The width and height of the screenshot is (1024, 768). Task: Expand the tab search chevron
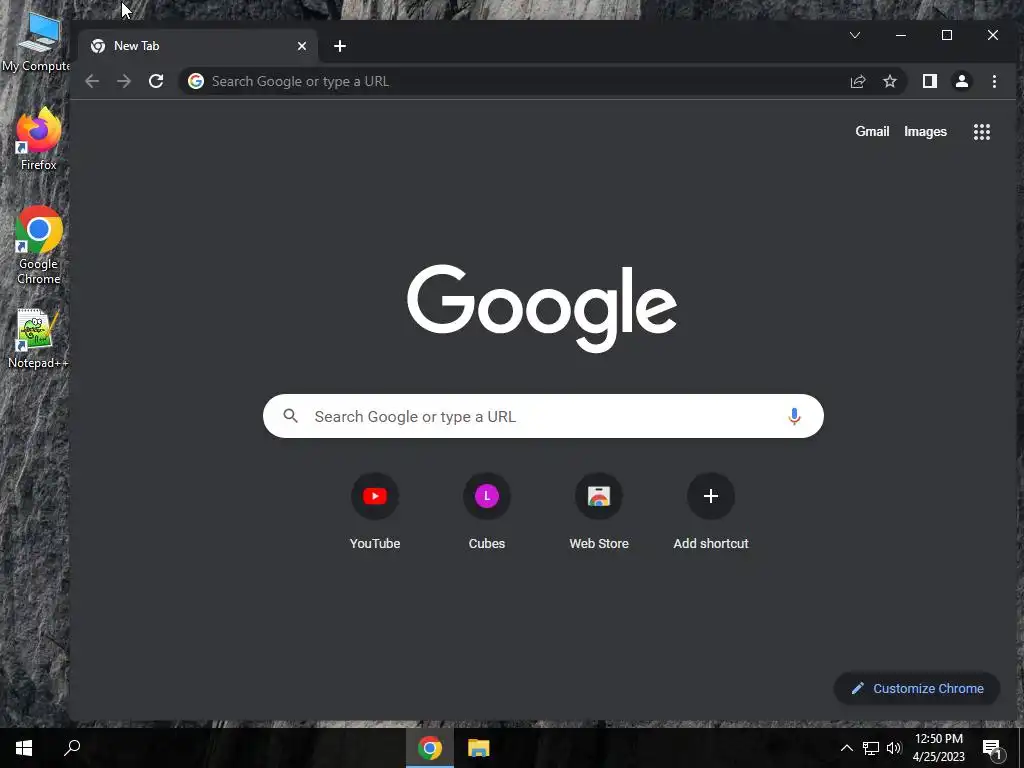click(x=855, y=35)
